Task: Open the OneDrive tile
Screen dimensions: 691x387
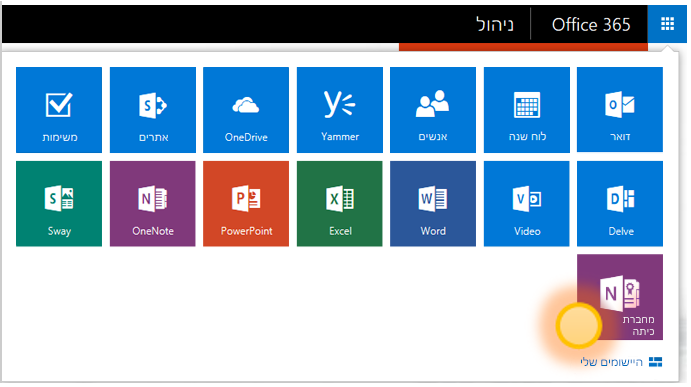Action: coord(246,110)
